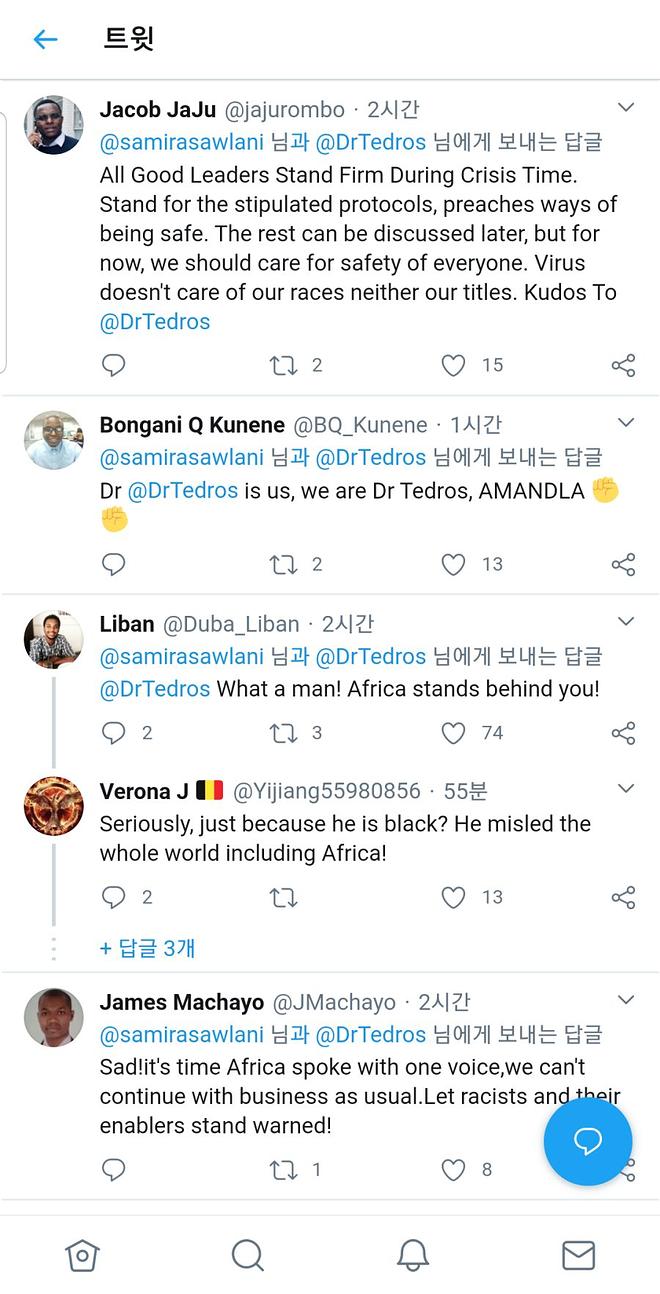This screenshot has width=660, height=1294.
Task: Reply to Jacob JaJu's tweet
Action: tap(114, 365)
